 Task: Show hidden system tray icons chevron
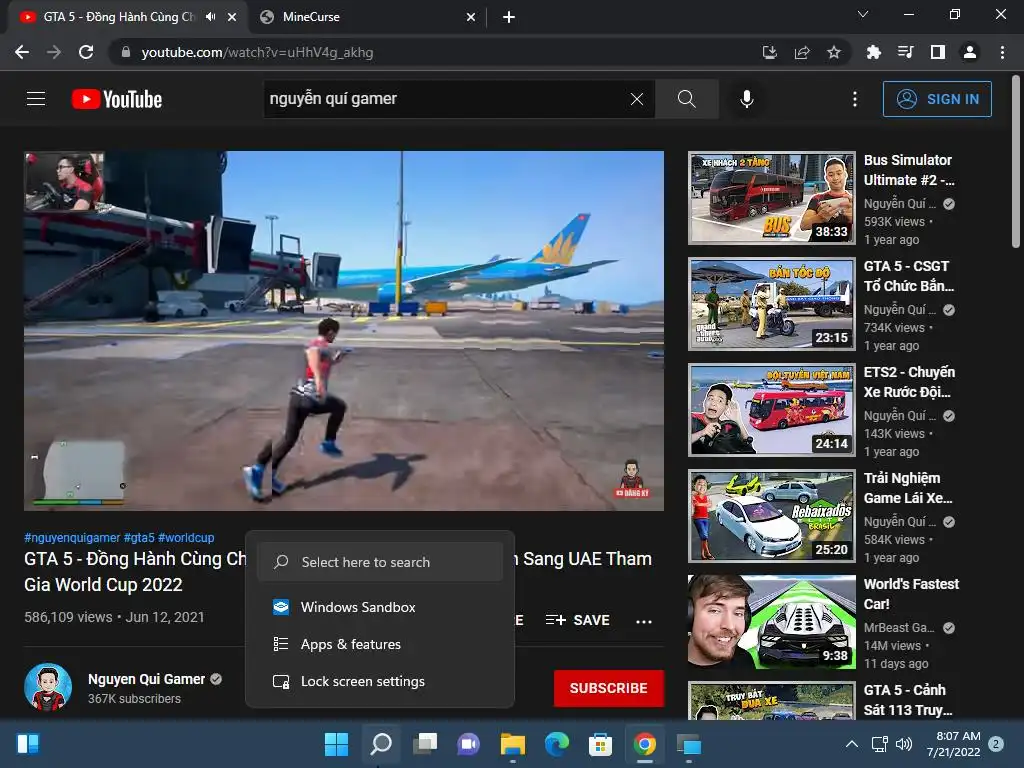[852, 744]
